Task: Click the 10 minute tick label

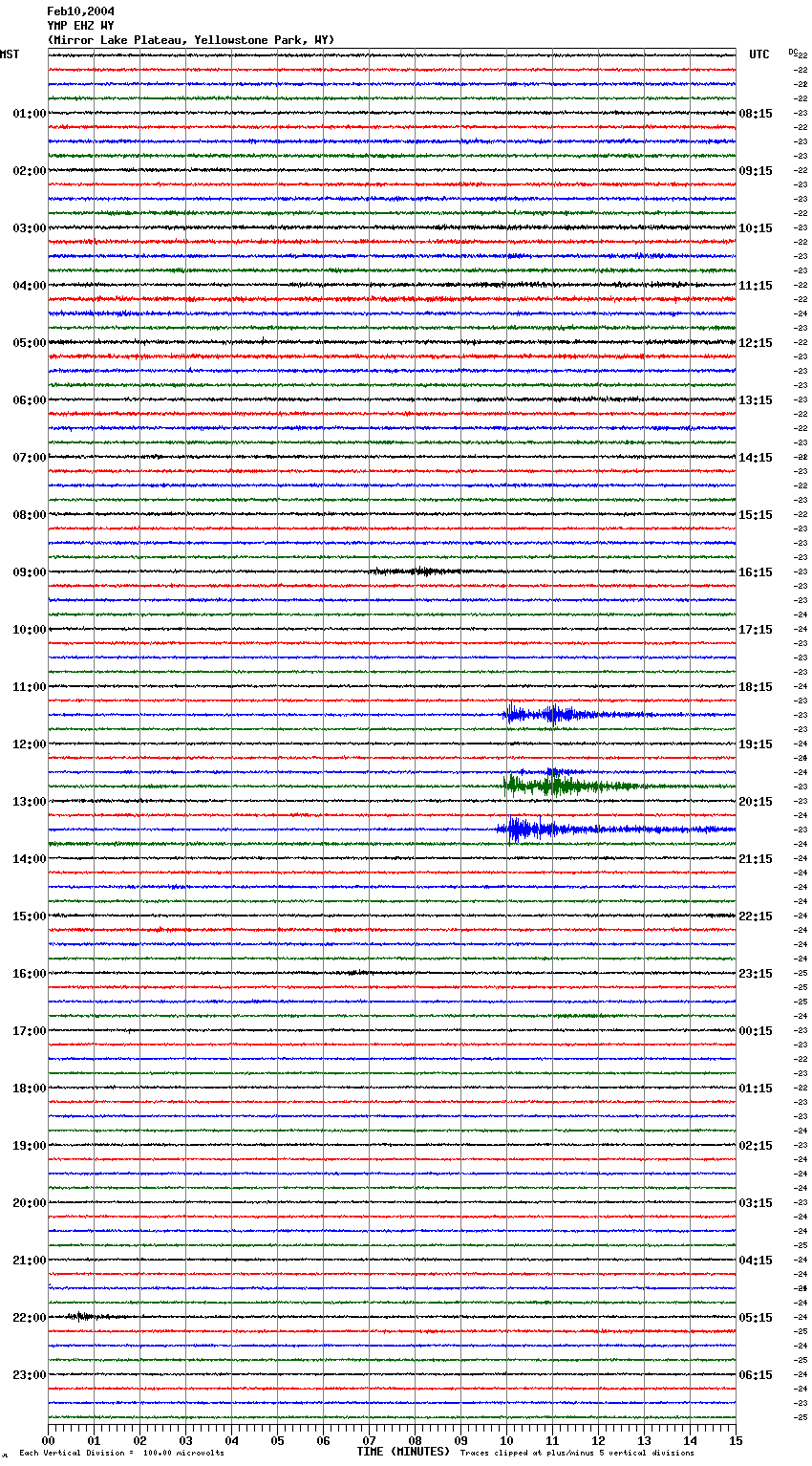Action: 506,1440
